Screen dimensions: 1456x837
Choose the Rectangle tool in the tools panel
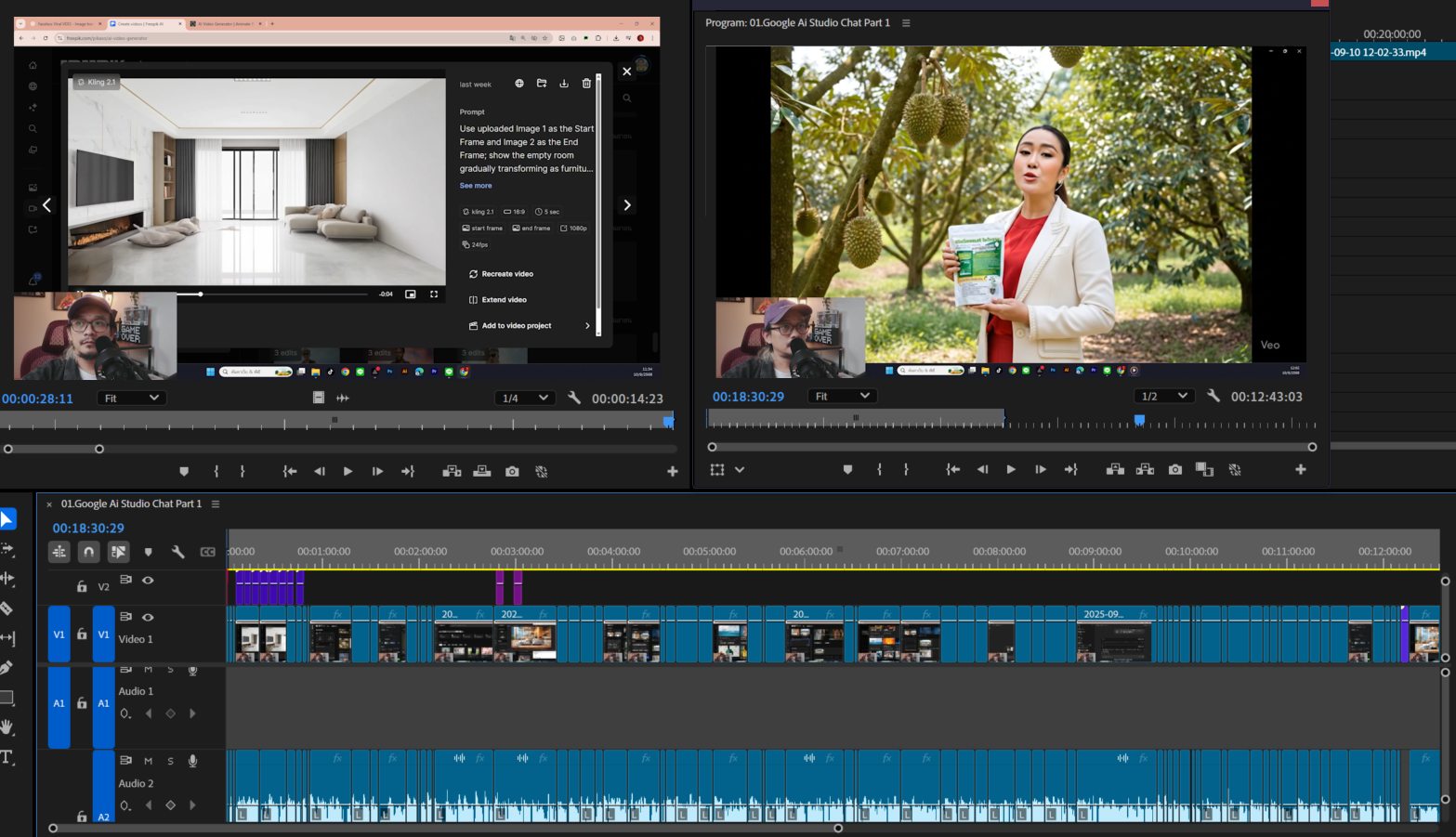7,697
